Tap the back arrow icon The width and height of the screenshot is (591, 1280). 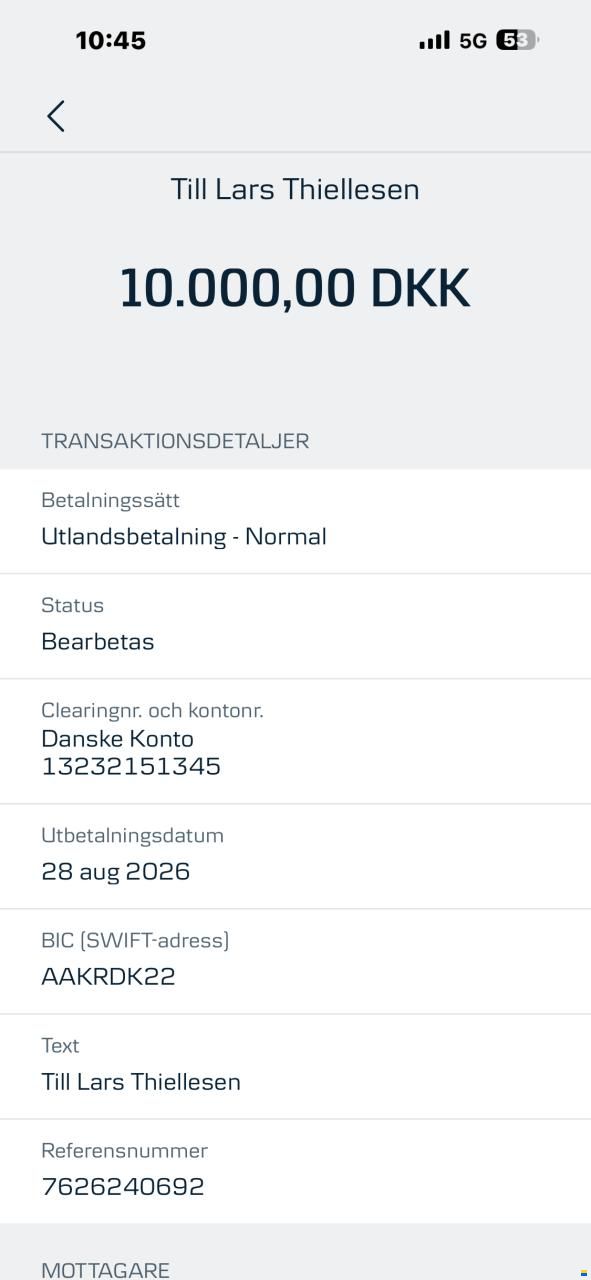pos(56,116)
